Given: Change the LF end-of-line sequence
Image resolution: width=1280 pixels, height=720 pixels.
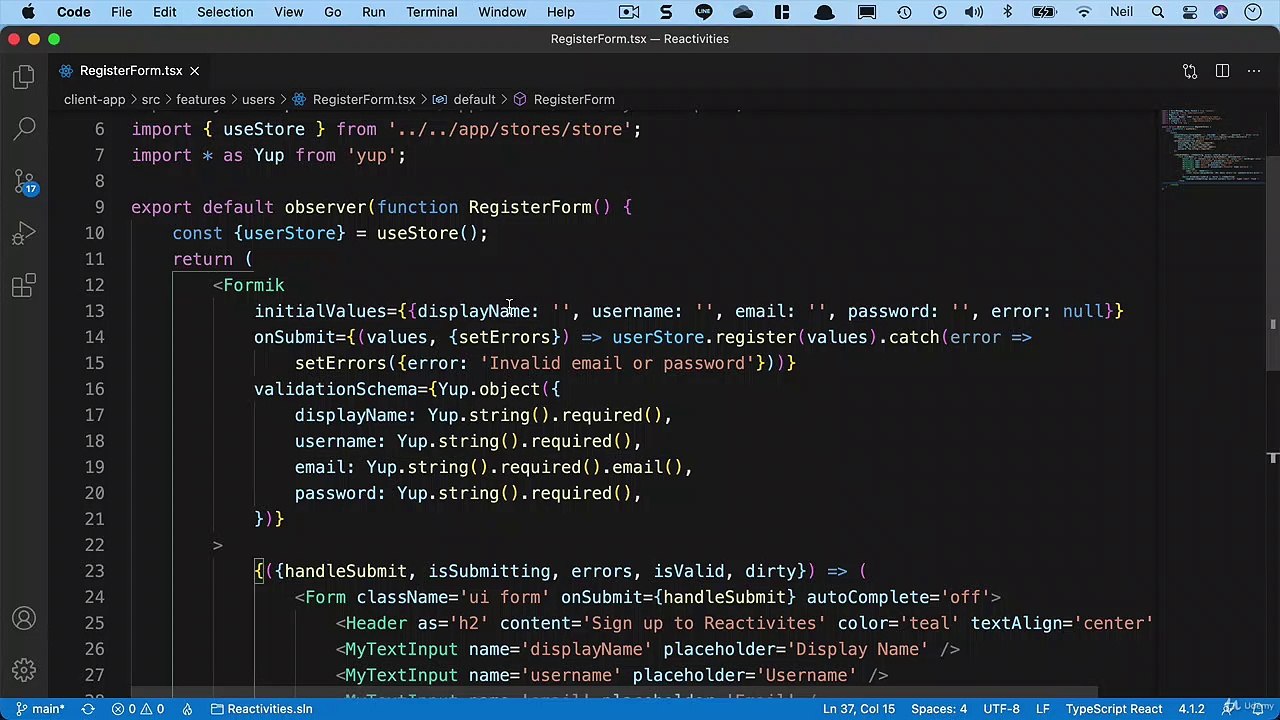Looking at the screenshot, I should [x=1042, y=709].
